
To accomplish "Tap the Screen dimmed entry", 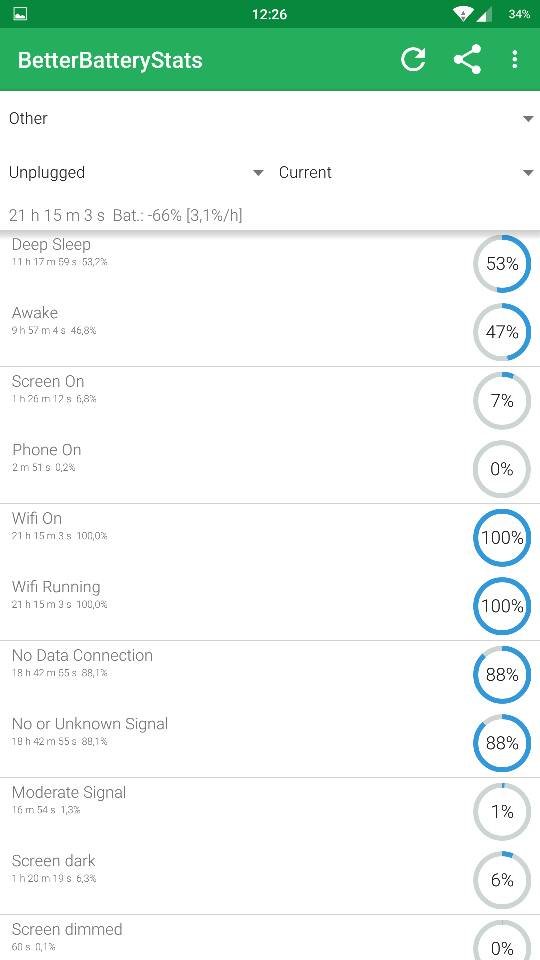I will [x=270, y=938].
